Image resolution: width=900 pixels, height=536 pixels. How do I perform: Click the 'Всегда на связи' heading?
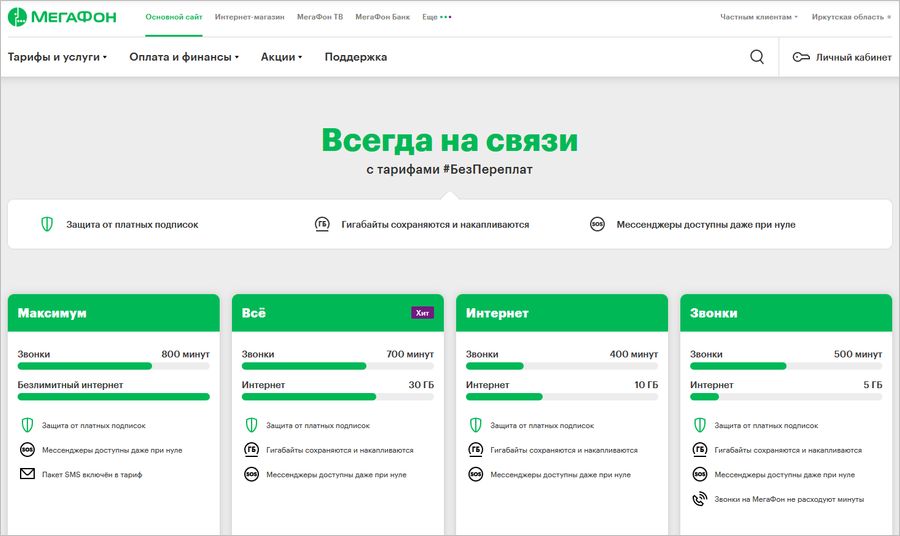pos(449,141)
